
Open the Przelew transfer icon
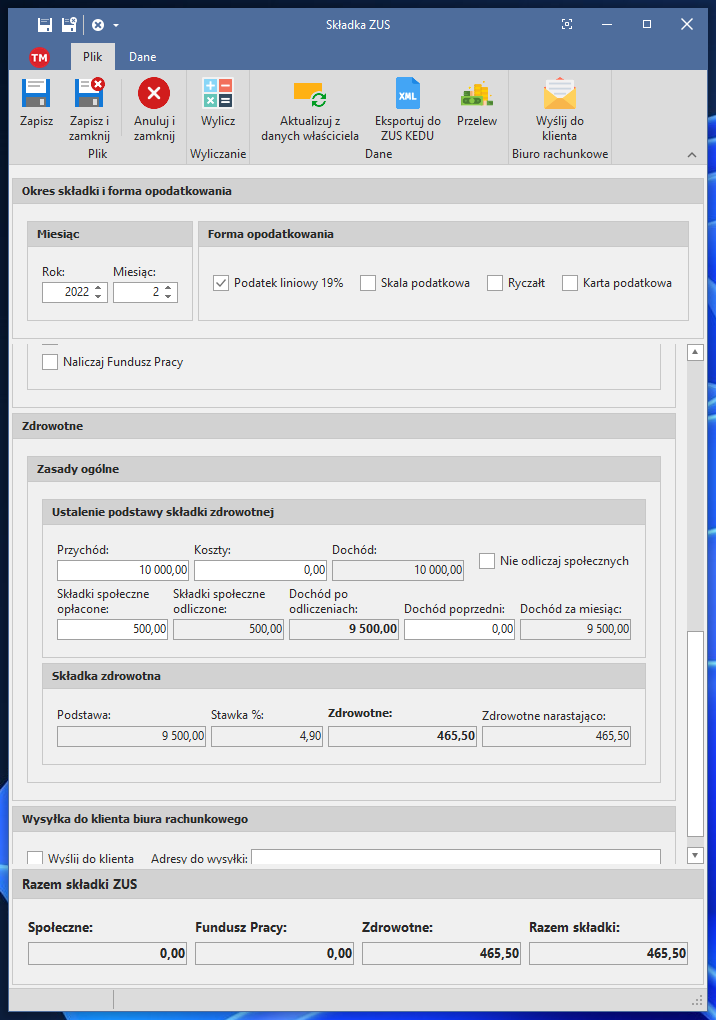point(476,95)
